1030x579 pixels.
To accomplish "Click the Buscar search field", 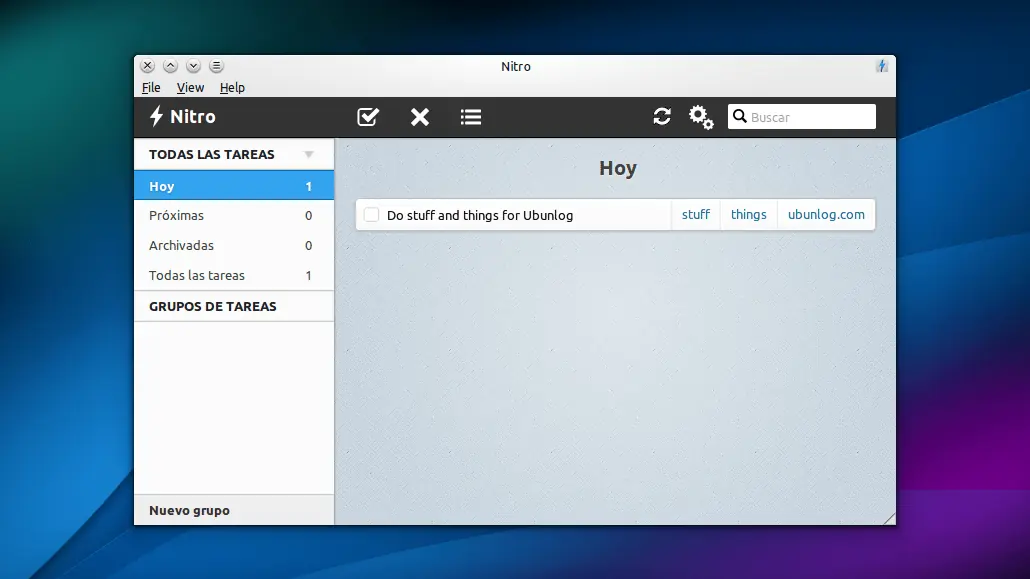I will [x=801, y=116].
